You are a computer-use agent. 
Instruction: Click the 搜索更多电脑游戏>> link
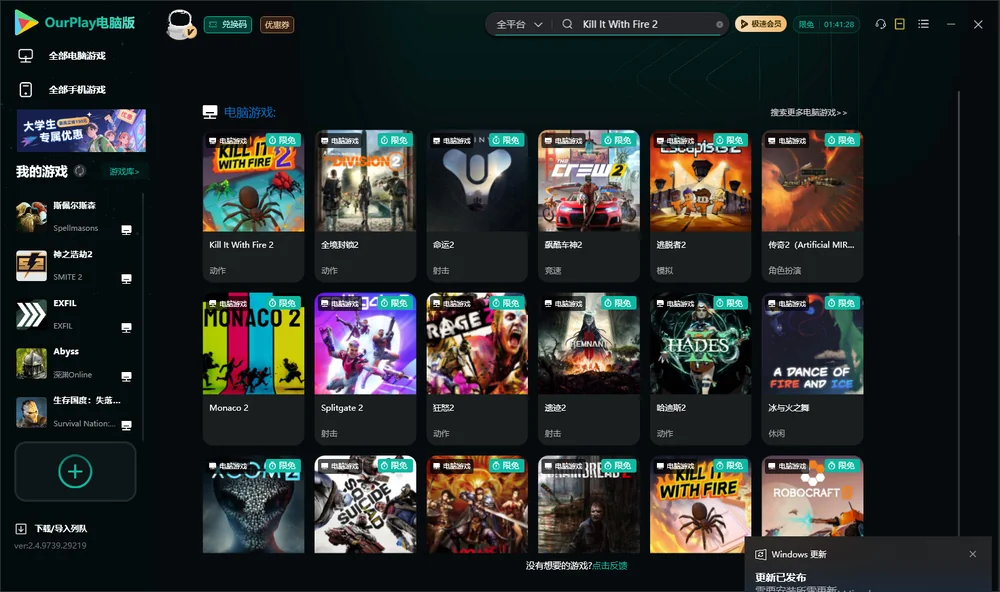tap(808, 112)
